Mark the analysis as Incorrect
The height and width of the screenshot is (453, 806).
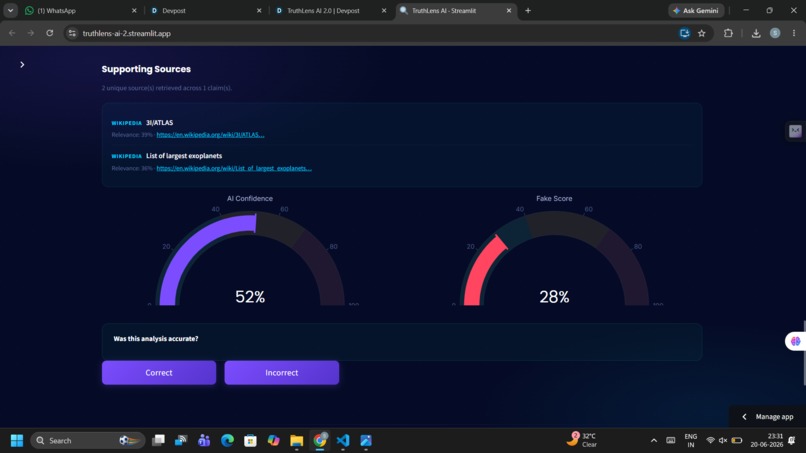tap(282, 373)
